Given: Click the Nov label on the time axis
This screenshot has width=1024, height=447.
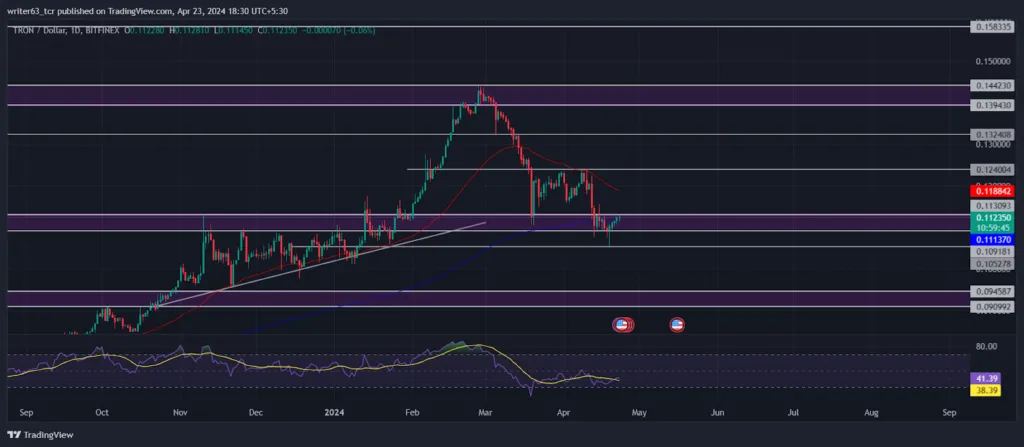Looking at the screenshot, I should click(181, 413).
